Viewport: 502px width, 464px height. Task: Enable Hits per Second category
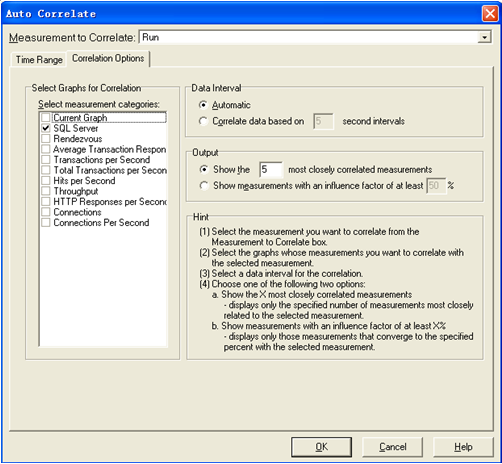46,181
